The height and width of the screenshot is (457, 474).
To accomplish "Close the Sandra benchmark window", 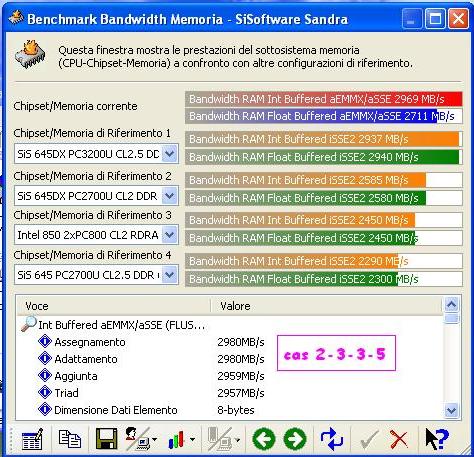I will (x=458, y=18).
